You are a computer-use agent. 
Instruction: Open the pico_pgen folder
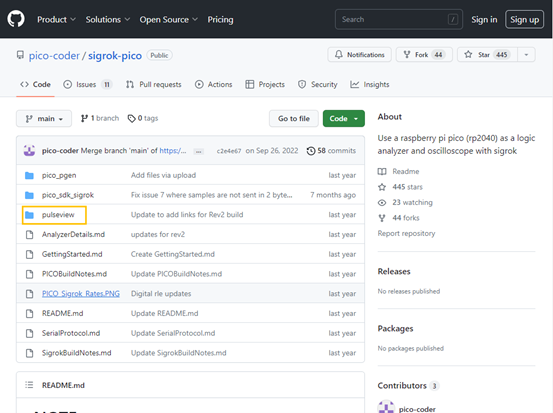(x=59, y=175)
